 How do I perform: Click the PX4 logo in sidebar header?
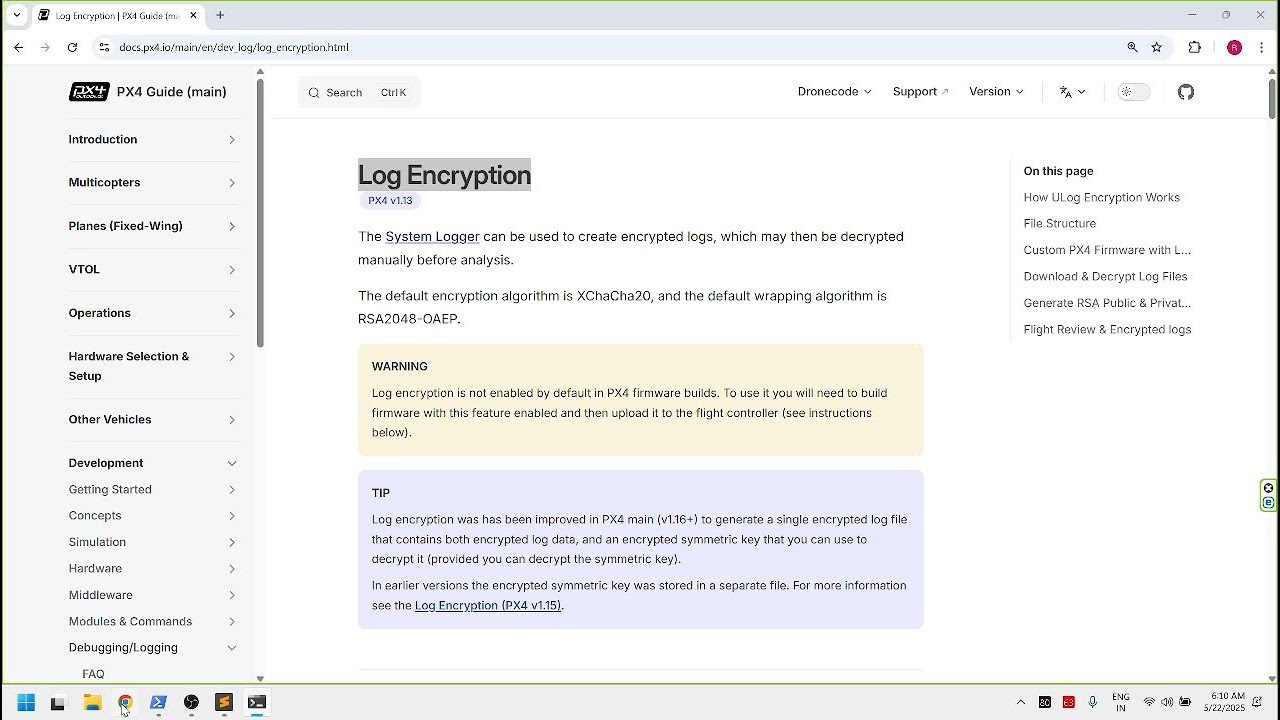coord(89,92)
